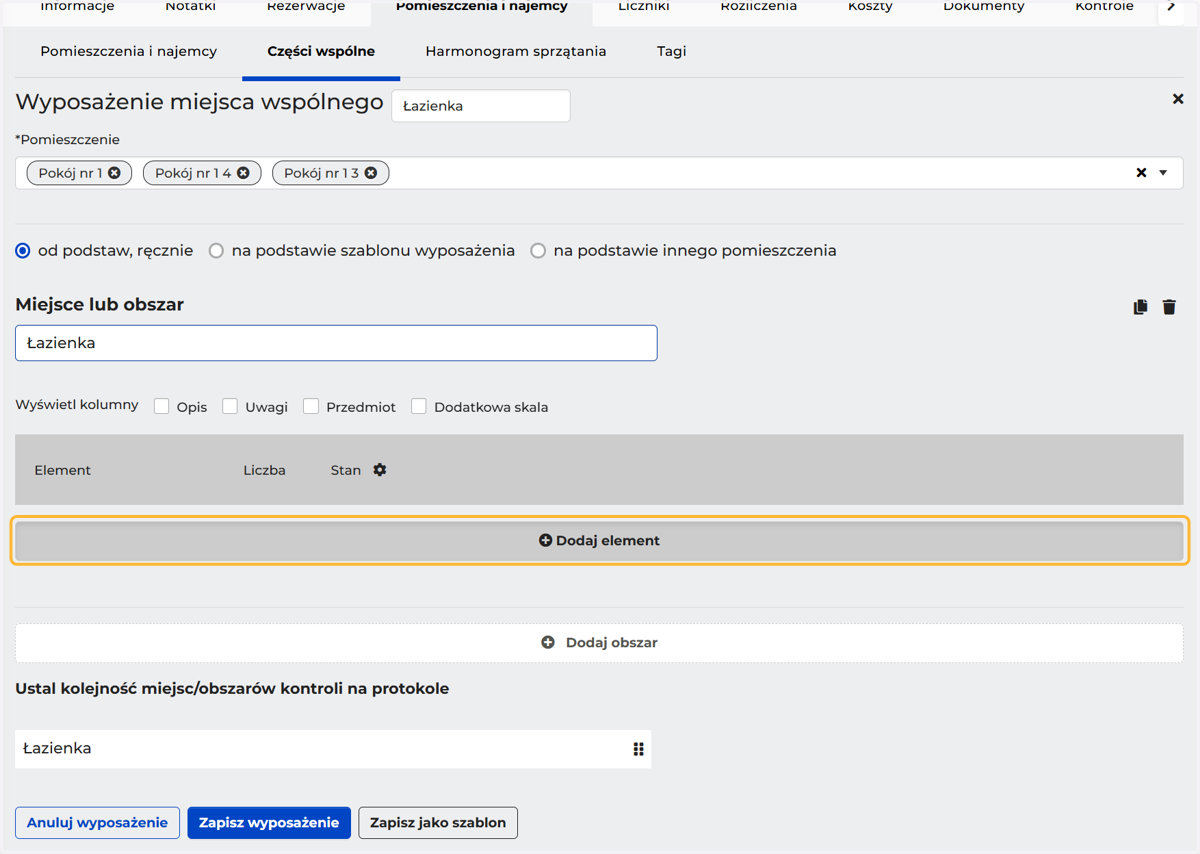Open the Koszty top tab
This screenshot has width=1200, height=854.
(x=870, y=7)
